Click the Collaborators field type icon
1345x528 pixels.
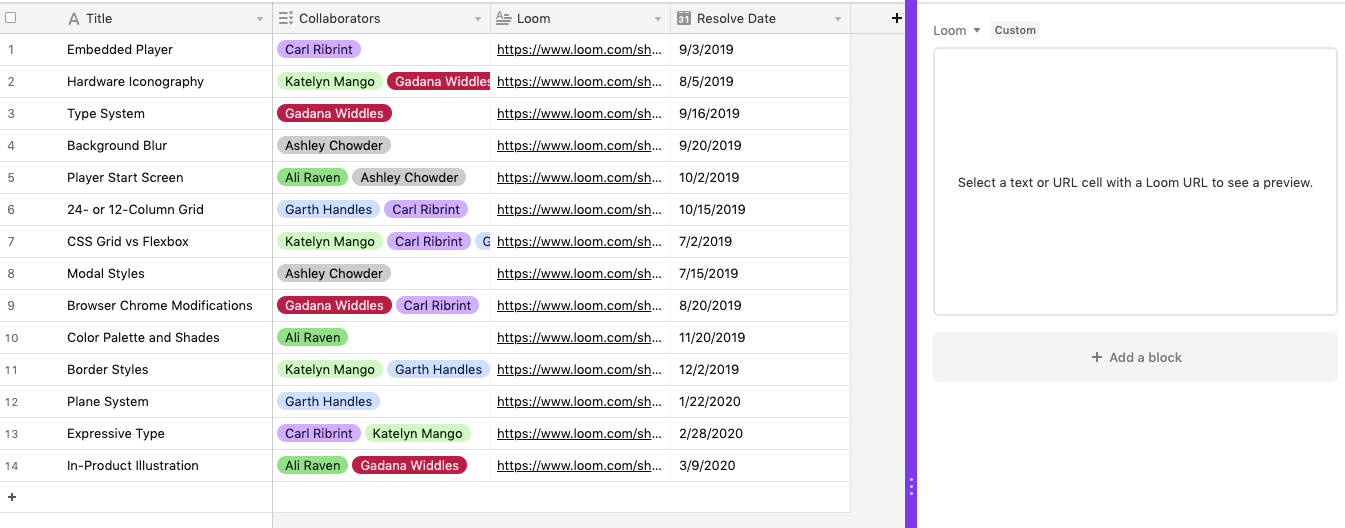point(285,18)
